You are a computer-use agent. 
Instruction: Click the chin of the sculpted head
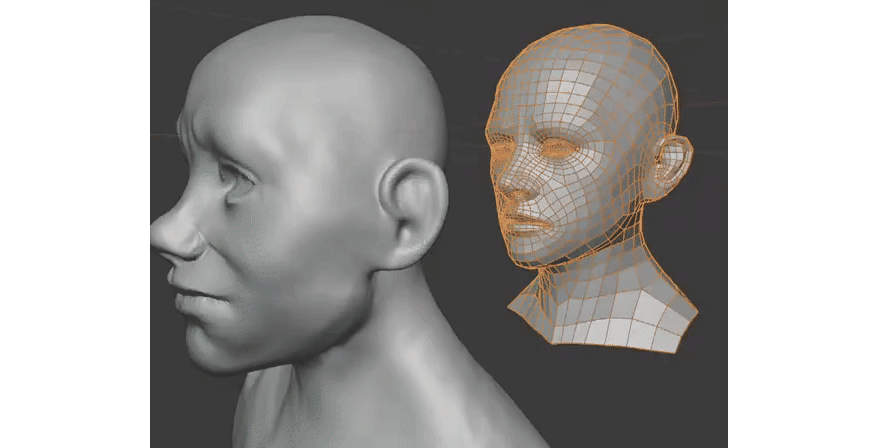tap(215, 352)
